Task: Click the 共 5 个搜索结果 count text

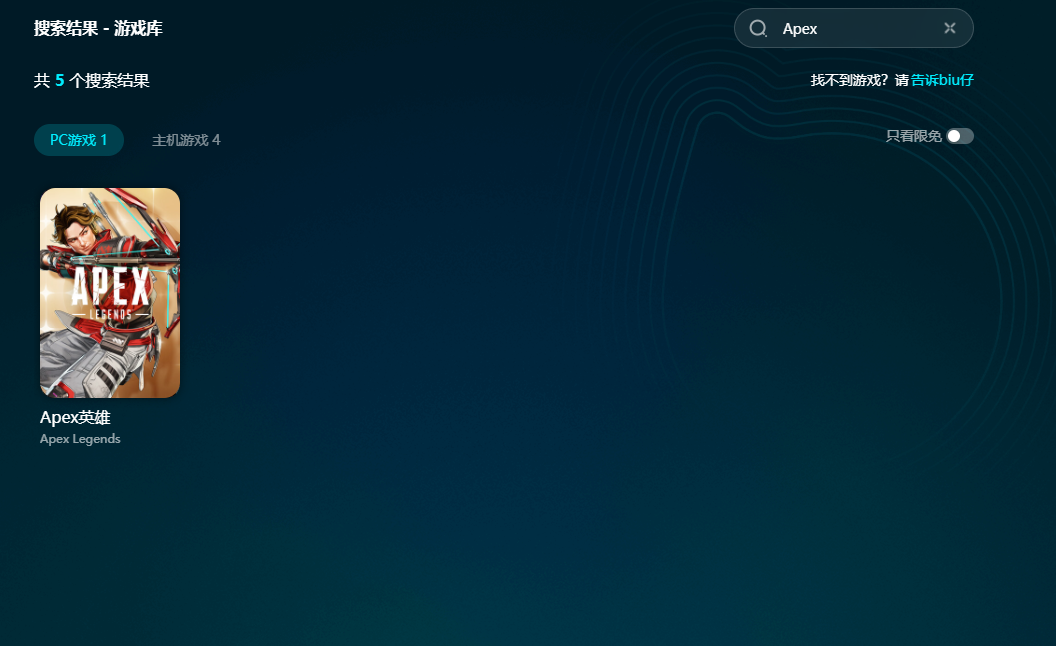Action: (92, 81)
